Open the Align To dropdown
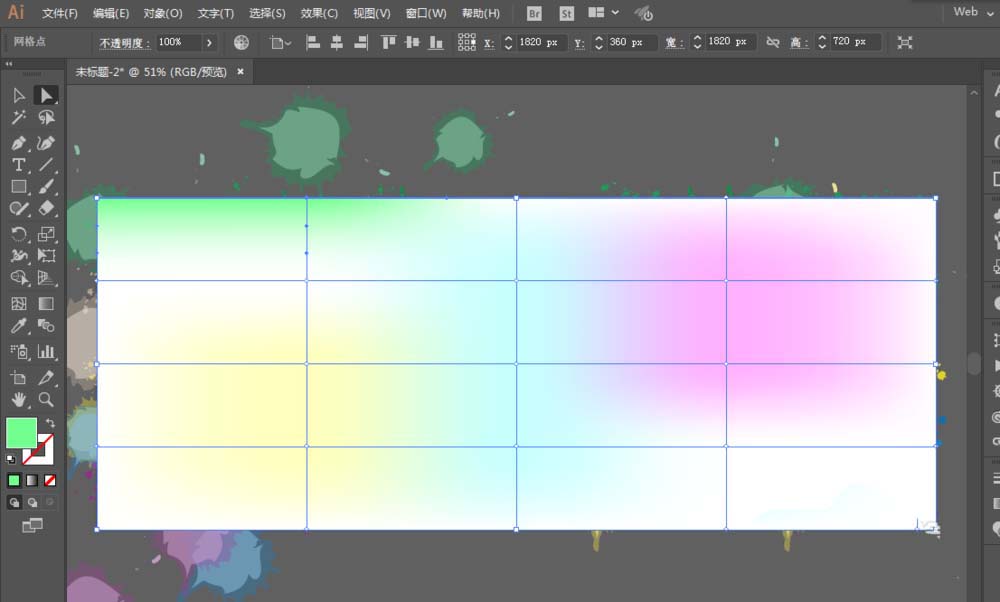1000x602 pixels. point(280,43)
